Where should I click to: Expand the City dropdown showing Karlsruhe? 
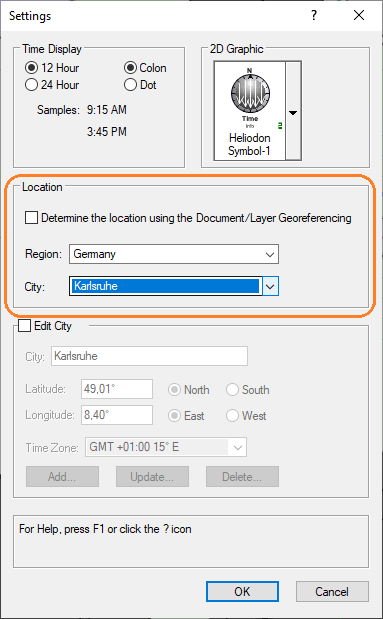coord(270,286)
